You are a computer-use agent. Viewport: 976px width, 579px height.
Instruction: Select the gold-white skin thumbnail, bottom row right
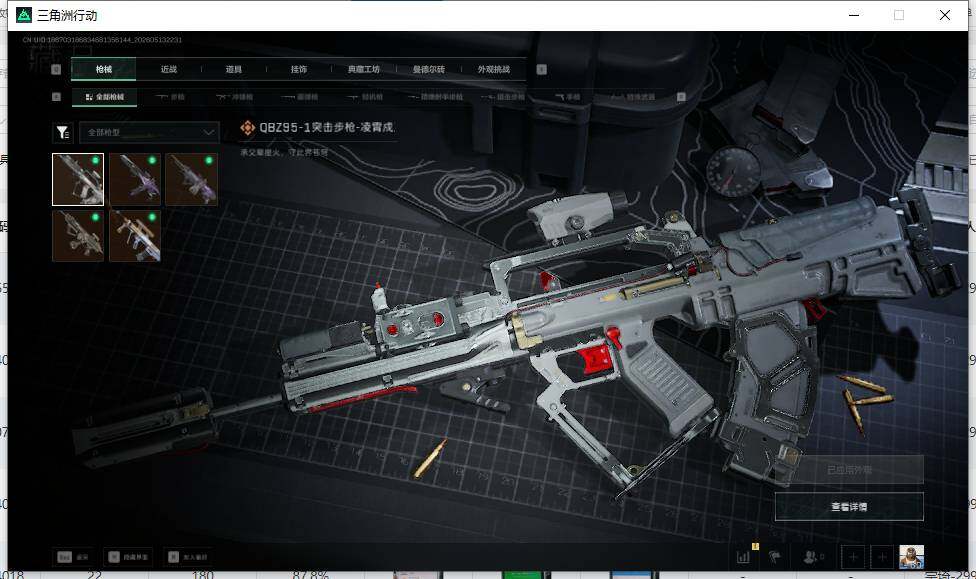coord(135,235)
